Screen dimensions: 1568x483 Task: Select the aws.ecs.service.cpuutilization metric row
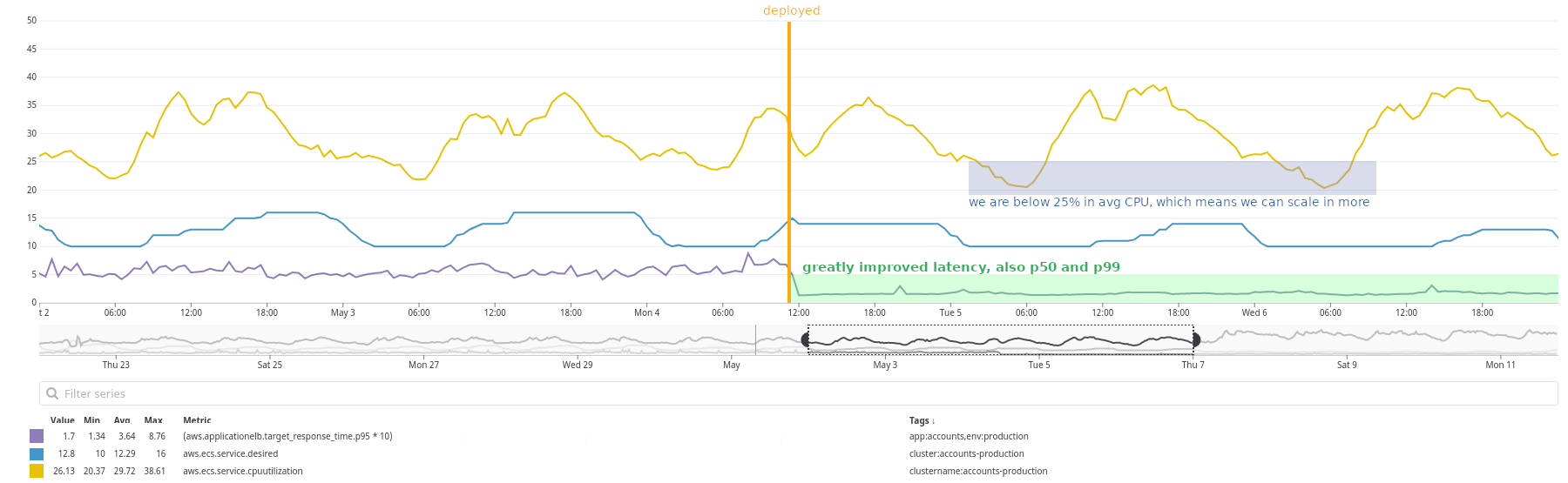(x=243, y=471)
